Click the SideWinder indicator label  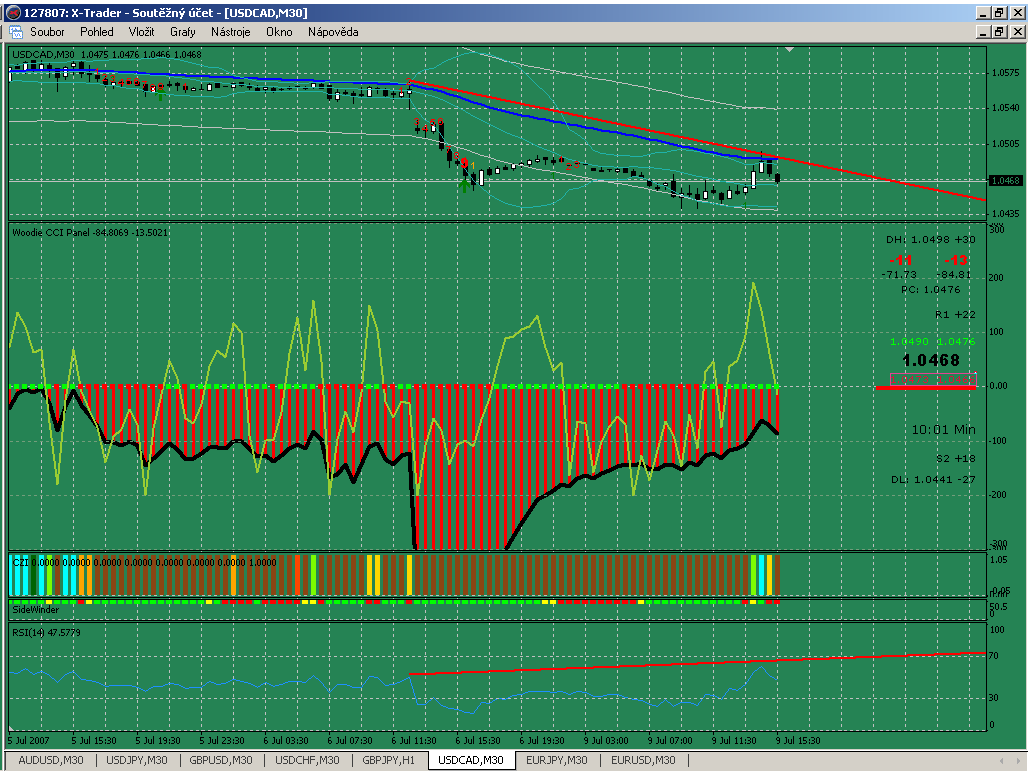pyautogui.click(x=36, y=609)
